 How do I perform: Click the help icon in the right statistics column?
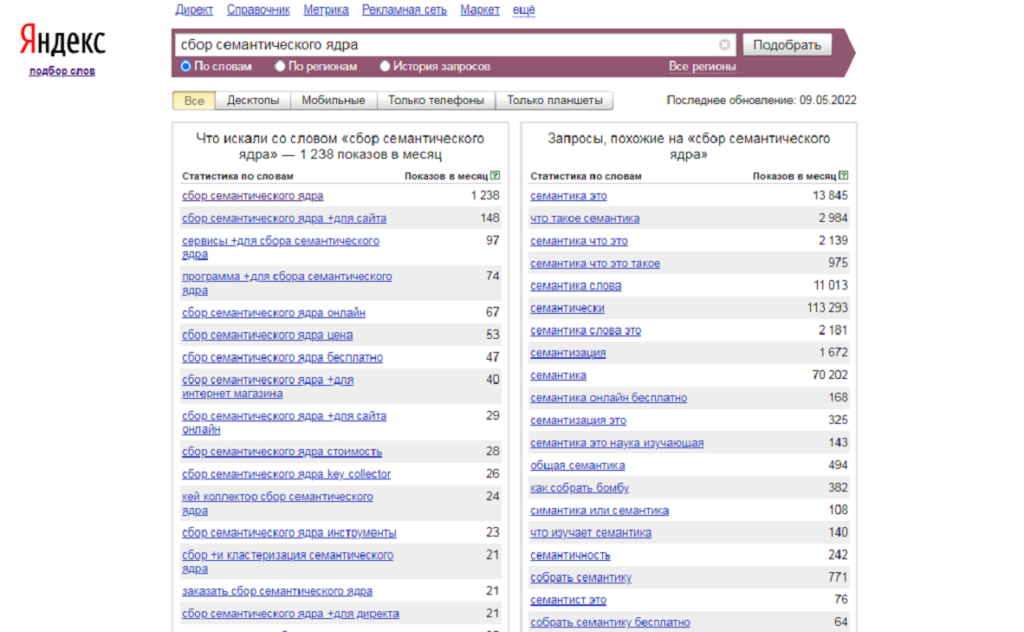(x=844, y=176)
